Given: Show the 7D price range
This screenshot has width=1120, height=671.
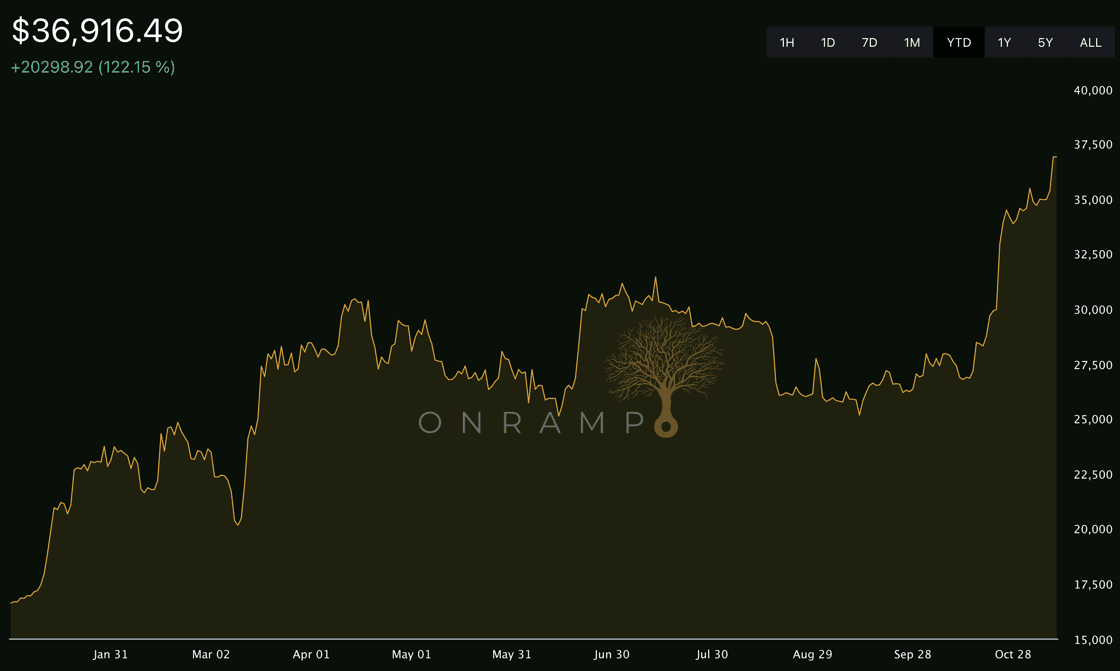Looking at the screenshot, I should (x=869, y=42).
